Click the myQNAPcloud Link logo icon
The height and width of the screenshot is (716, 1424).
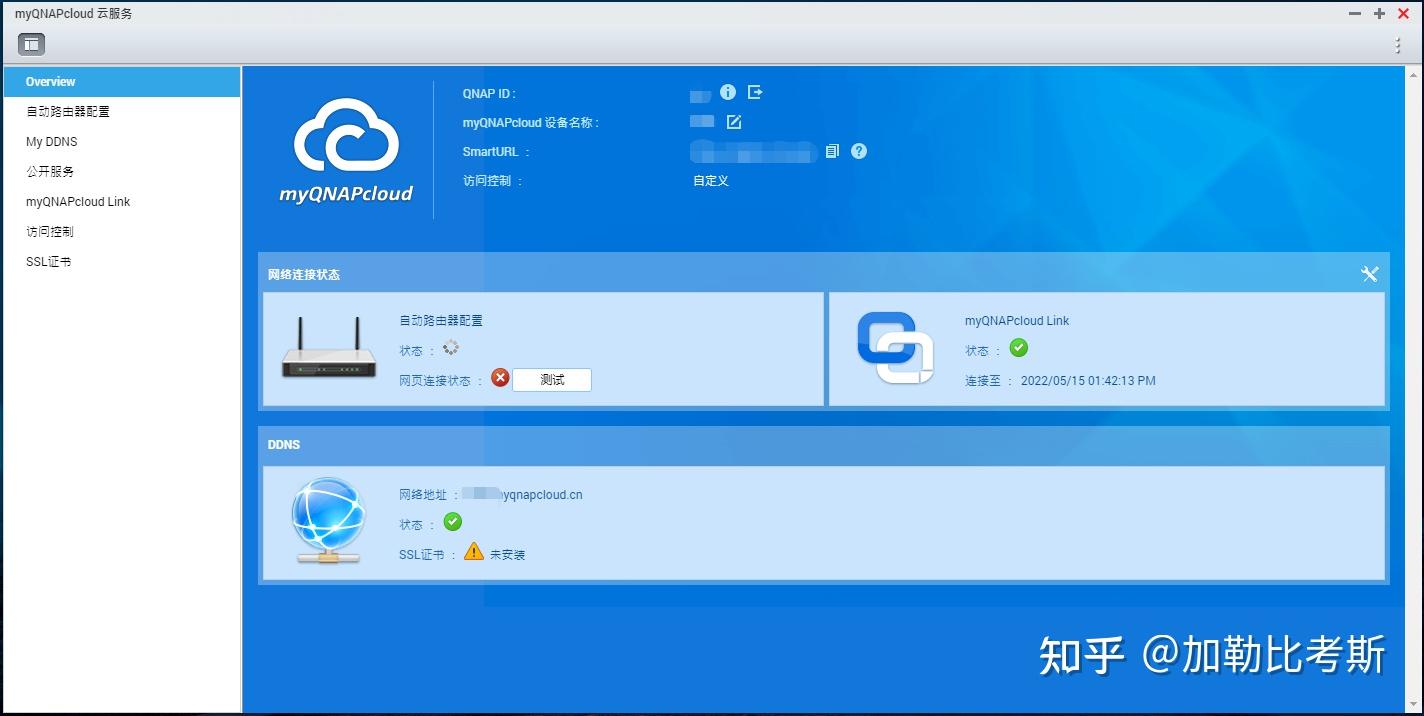pyautogui.click(x=895, y=348)
